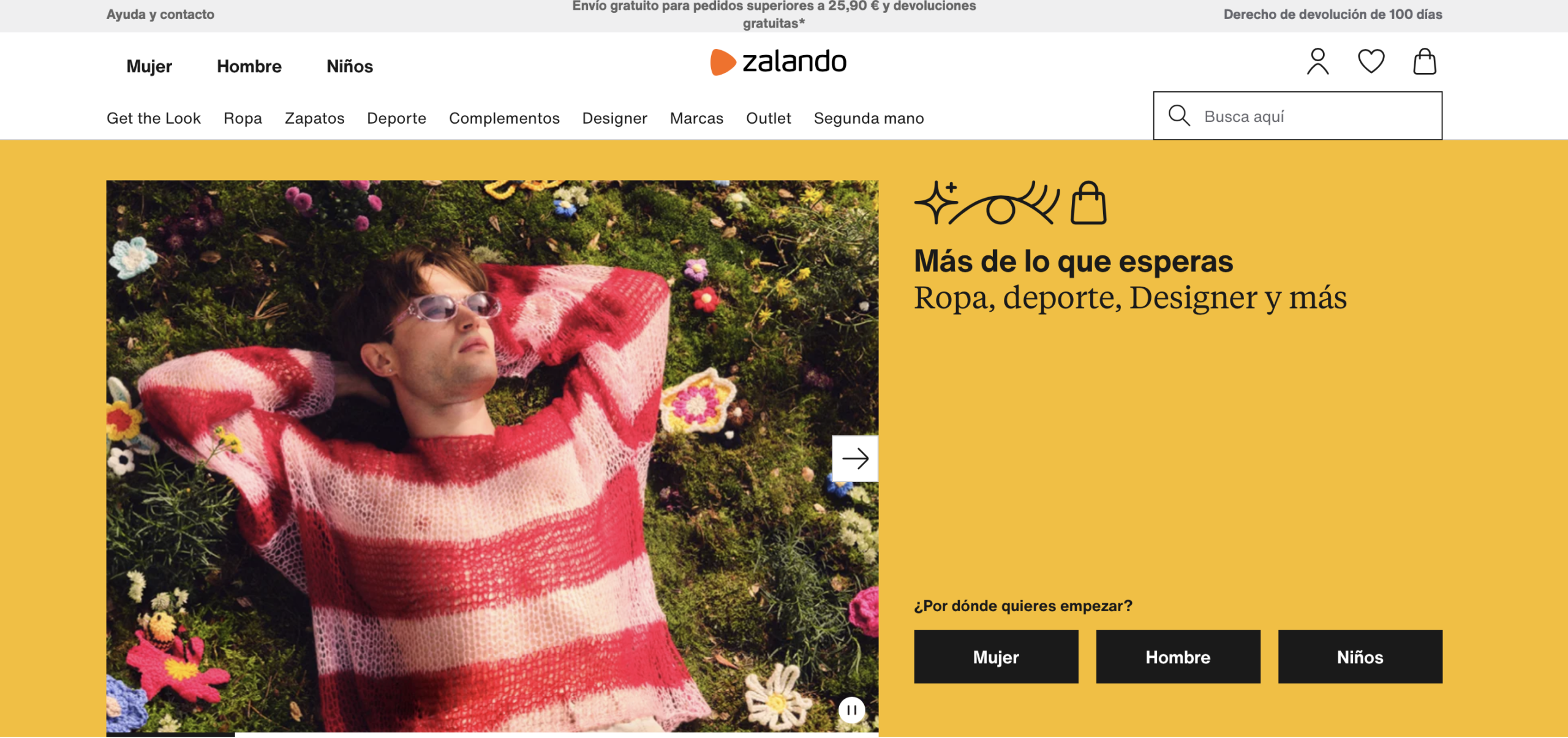This screenshot has width=1568, height=738.
Task: Click the sparkle and bag illustration
Action: (1011, 203)
